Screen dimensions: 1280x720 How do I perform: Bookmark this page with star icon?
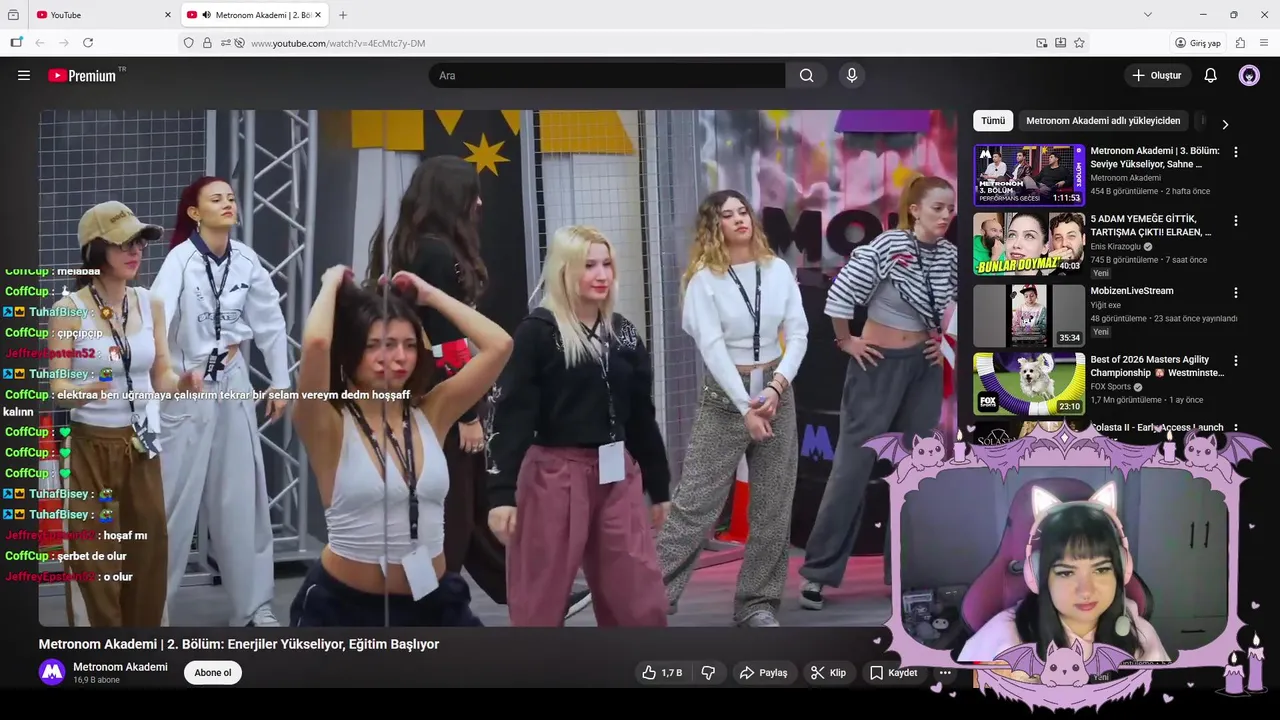coord(1079,43)
